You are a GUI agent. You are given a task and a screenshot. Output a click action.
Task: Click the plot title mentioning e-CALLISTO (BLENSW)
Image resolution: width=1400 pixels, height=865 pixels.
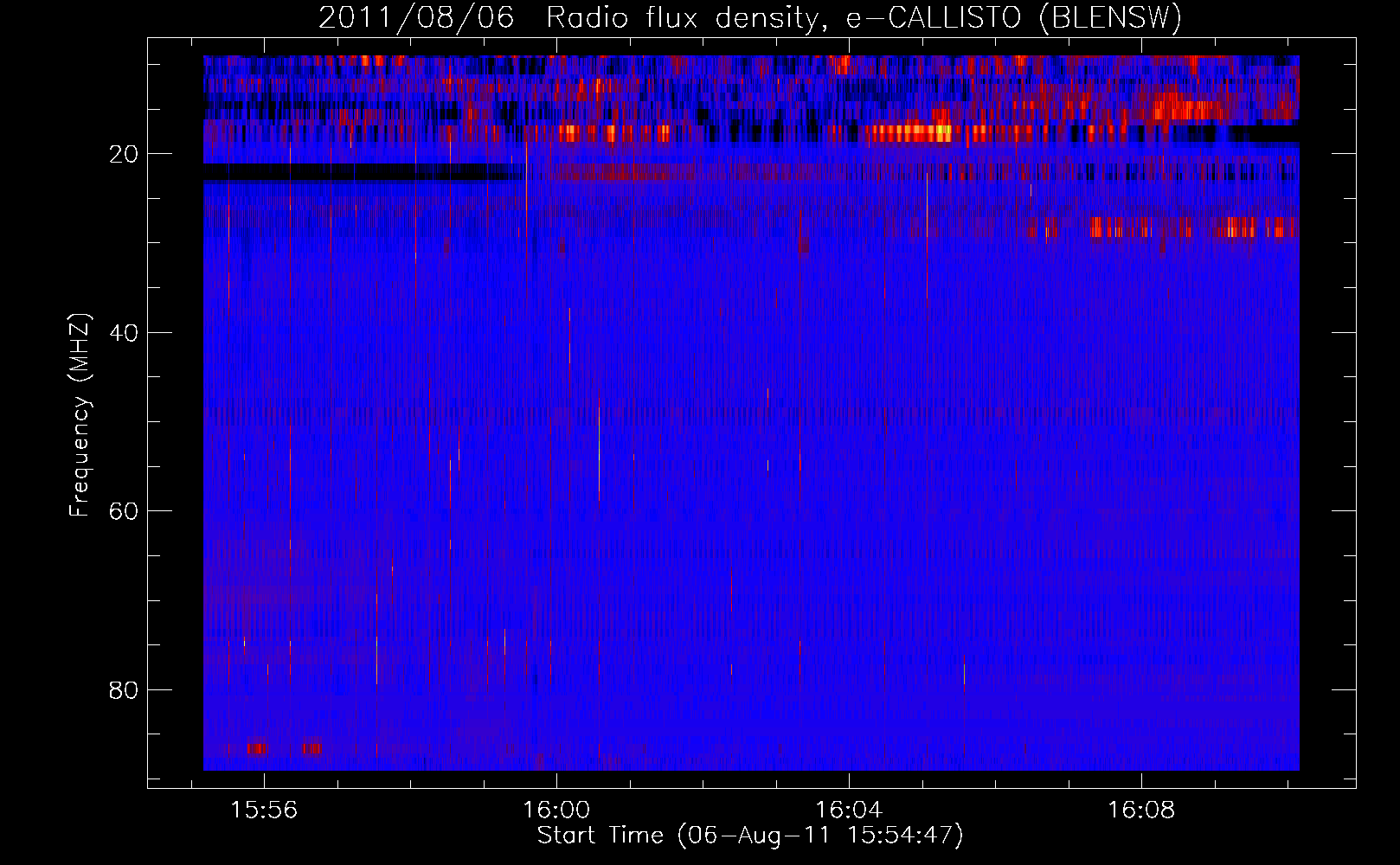point(750,17)
